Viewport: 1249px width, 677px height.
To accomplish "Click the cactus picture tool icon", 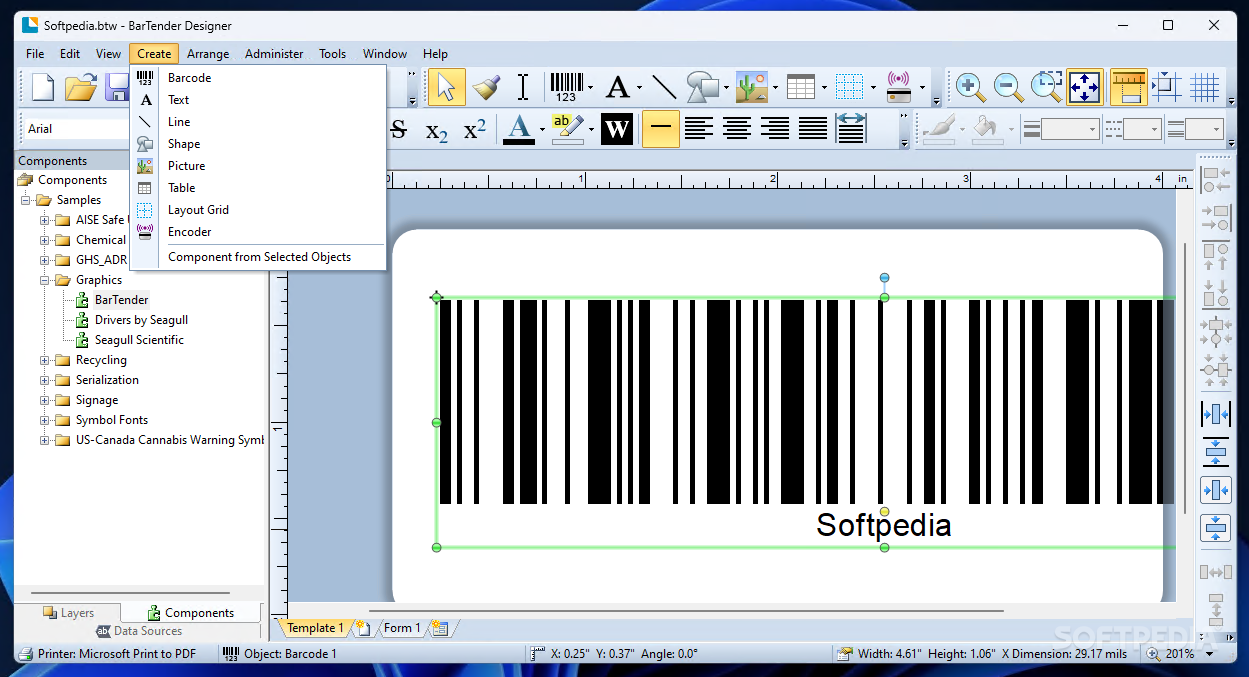I will coord(752,87).
